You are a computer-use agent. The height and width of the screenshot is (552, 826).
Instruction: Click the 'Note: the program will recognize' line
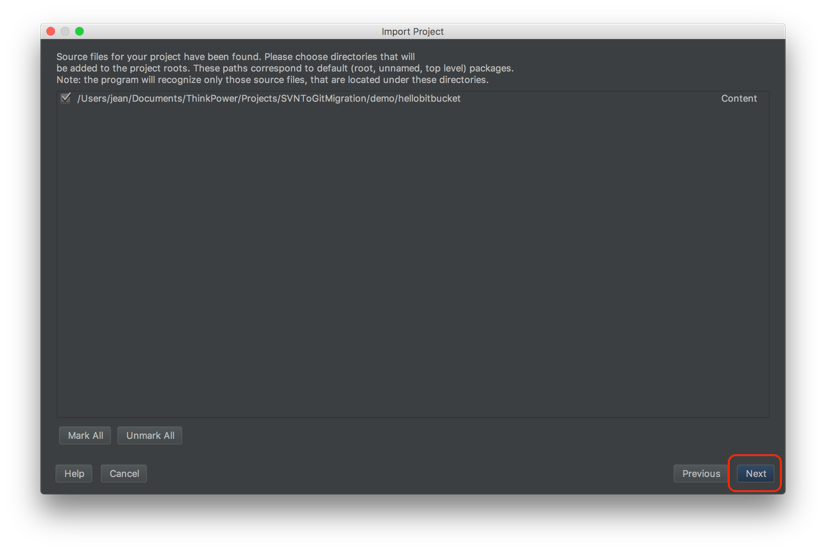(x=272, y=80)
